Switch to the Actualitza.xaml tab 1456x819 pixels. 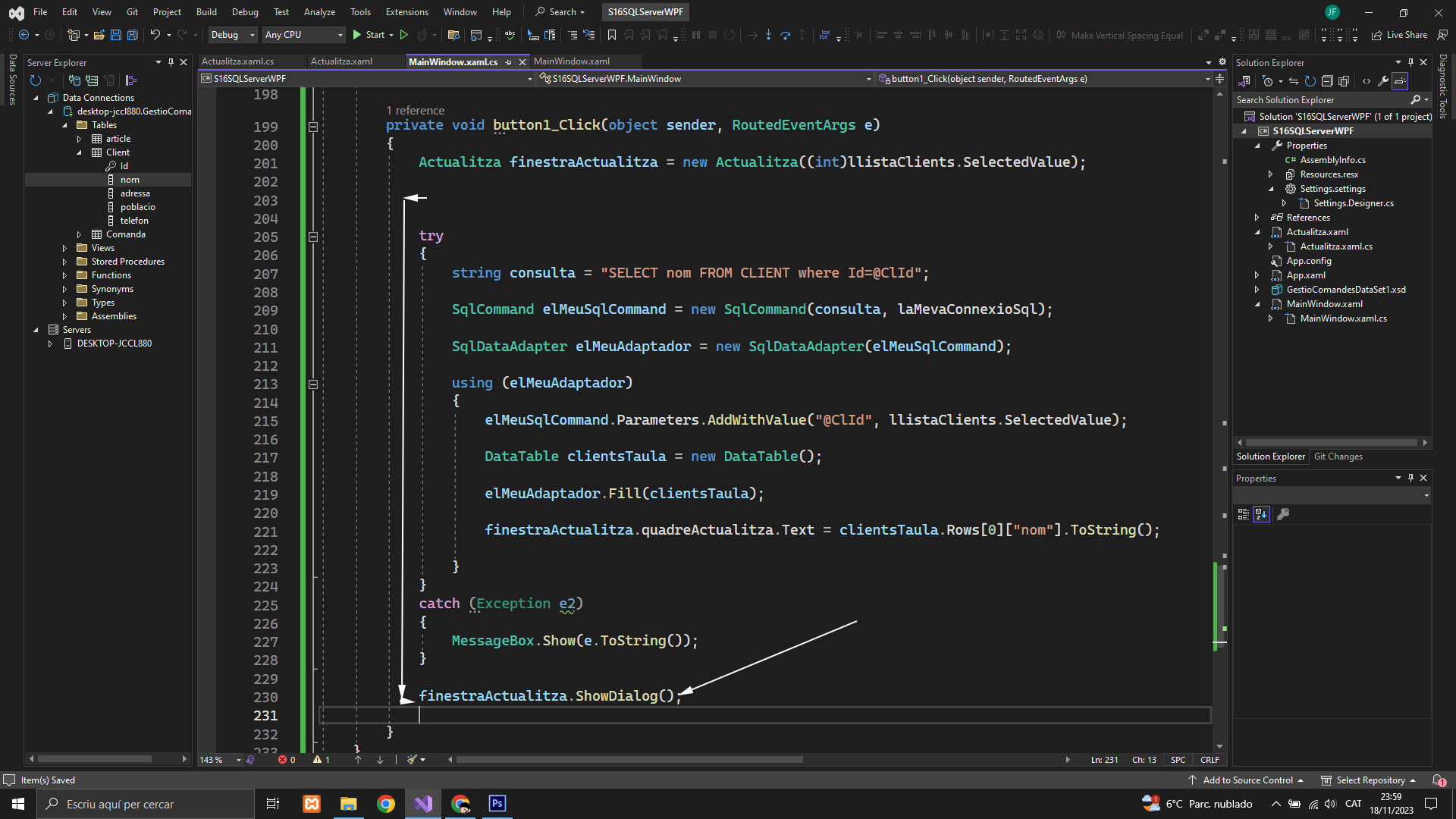tap(341, 61)
